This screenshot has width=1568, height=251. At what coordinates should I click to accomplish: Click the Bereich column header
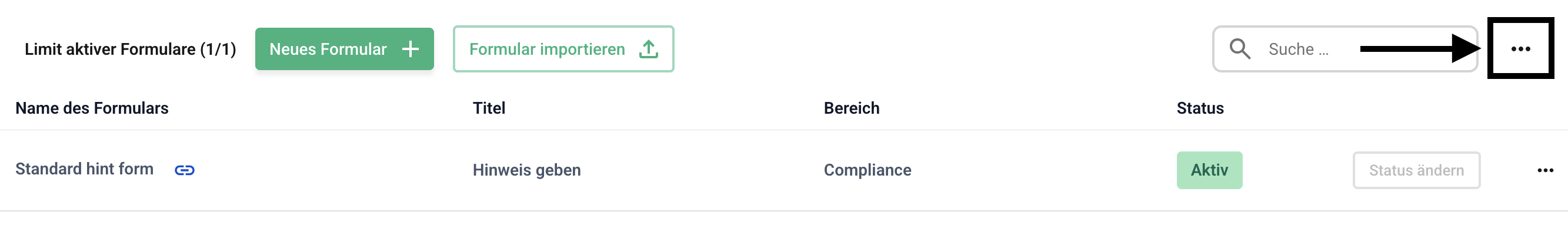coord(851,108)
